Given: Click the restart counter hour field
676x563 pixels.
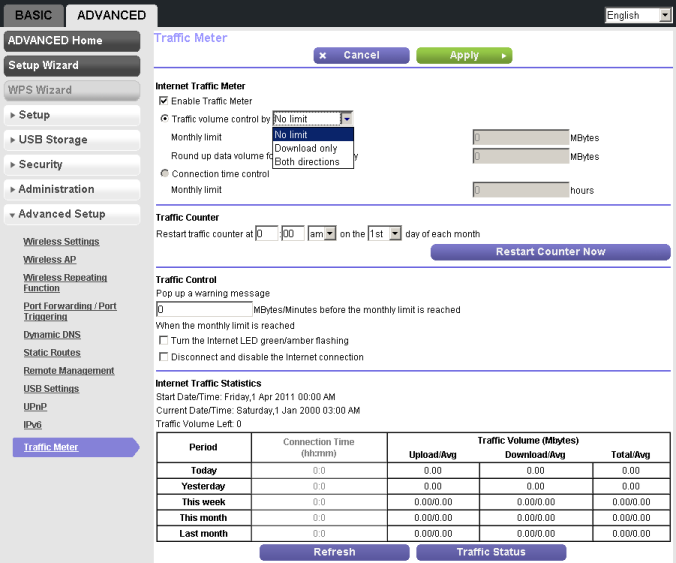Looking at the screenshot, I should coord(266,234).
